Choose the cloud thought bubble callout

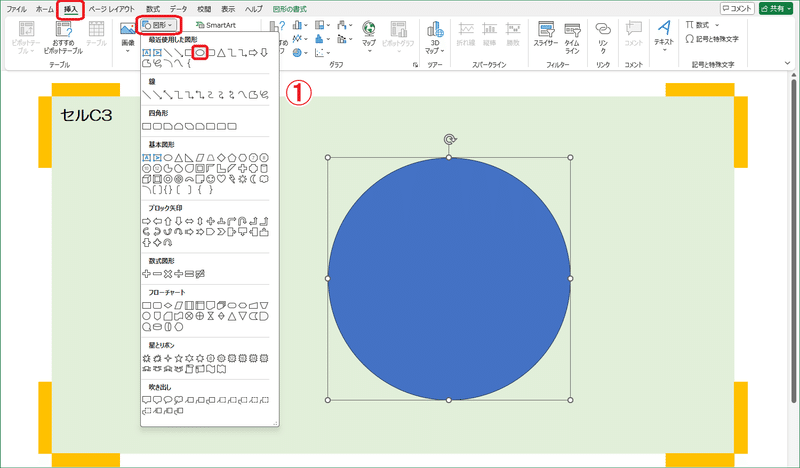179,400
